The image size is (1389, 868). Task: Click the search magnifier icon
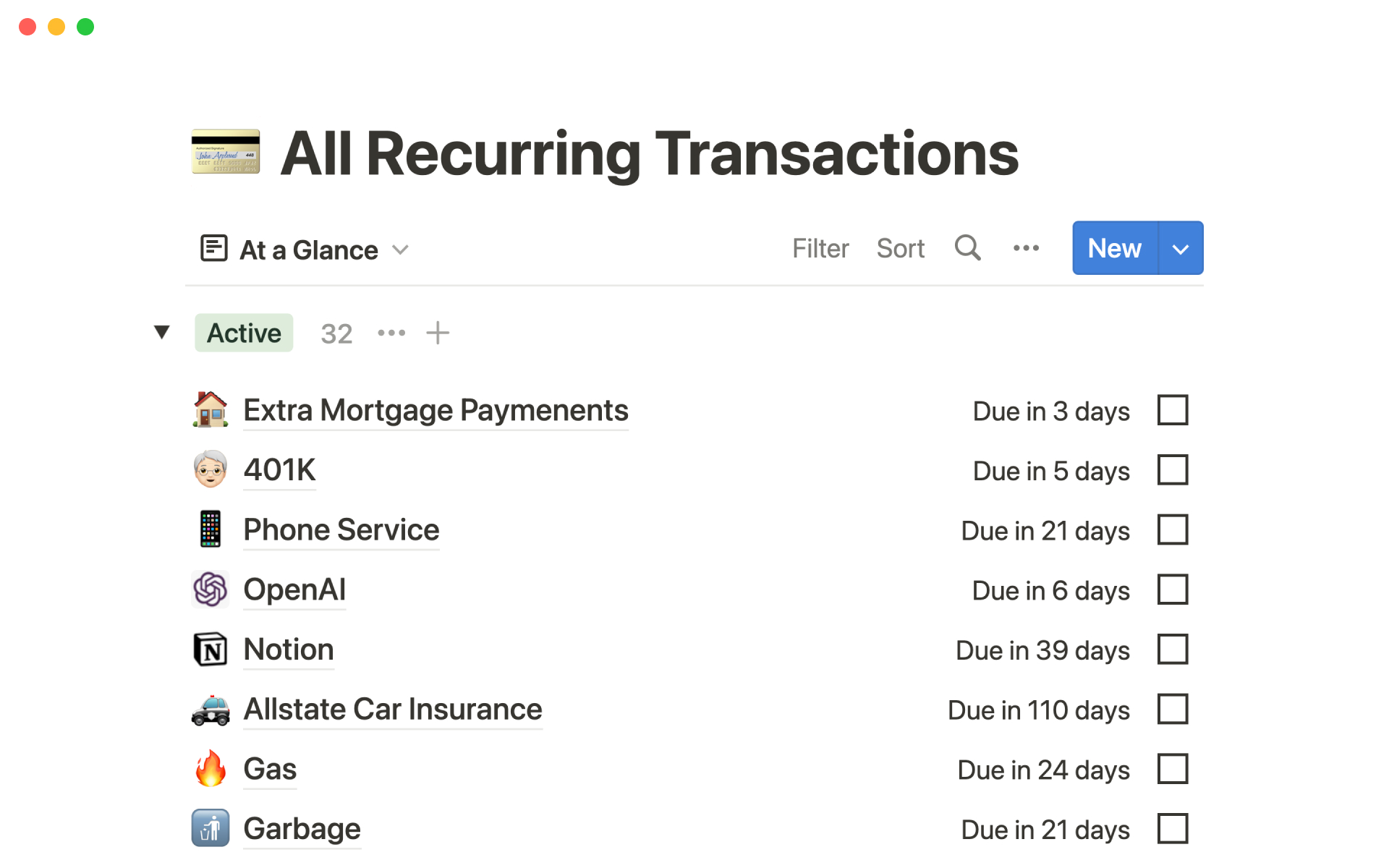(x=967, y=248)
